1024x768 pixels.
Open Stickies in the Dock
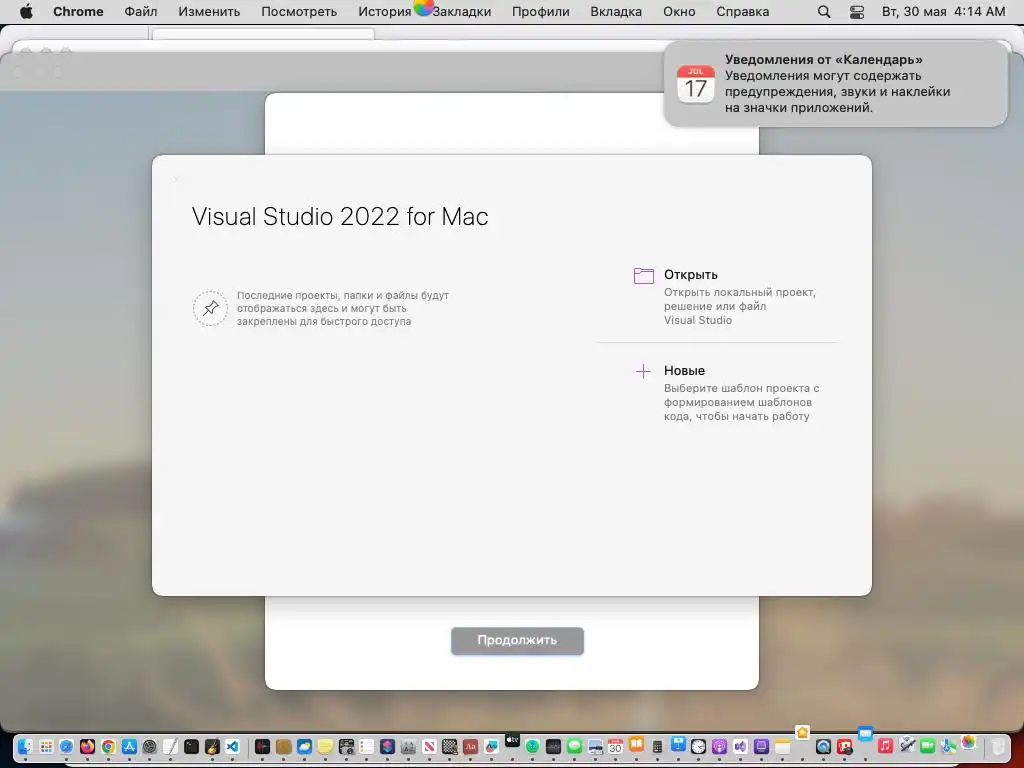tap(325, 746)
